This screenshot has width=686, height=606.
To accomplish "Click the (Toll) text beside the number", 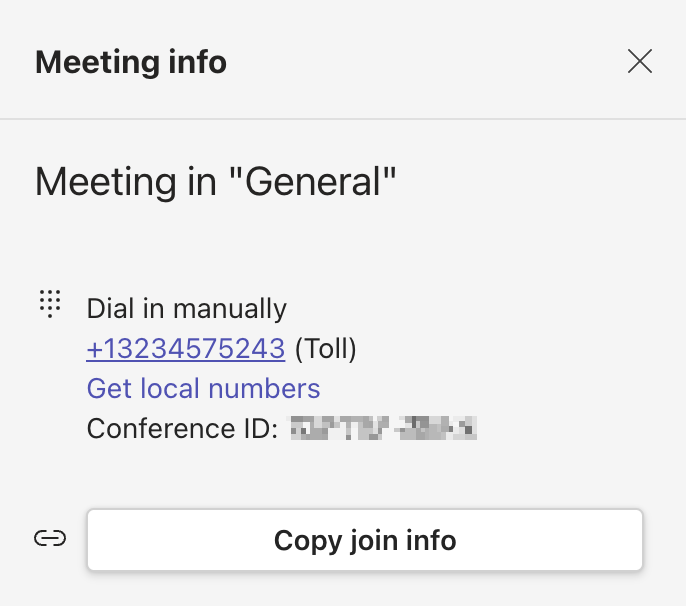I will tap(326, 349).
